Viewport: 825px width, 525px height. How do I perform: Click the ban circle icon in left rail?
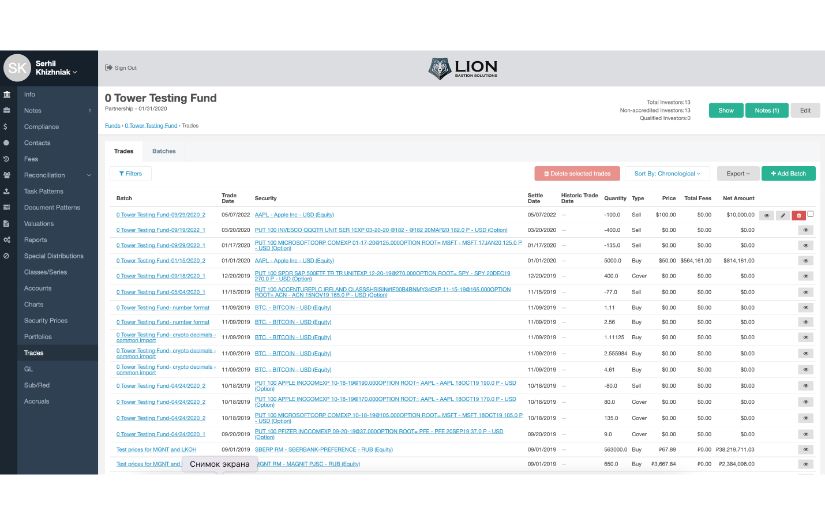point(6,256)
